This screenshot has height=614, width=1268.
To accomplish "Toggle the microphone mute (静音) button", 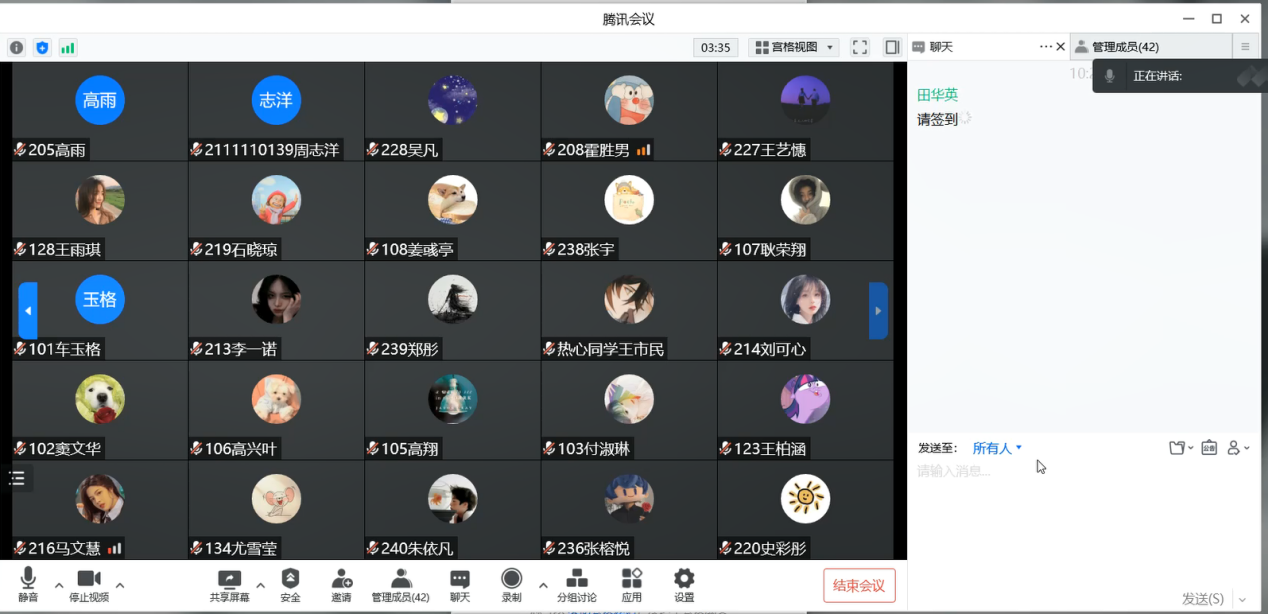I will pyautogui.click(x=28, y=586).
